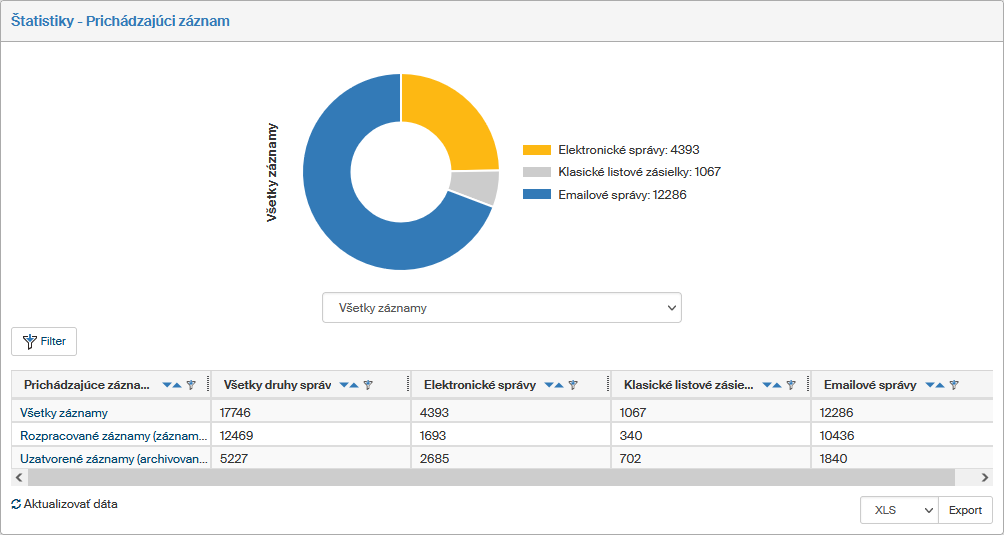
Task: Sort Elektronické správy column ascending
Action: [560, 385]
